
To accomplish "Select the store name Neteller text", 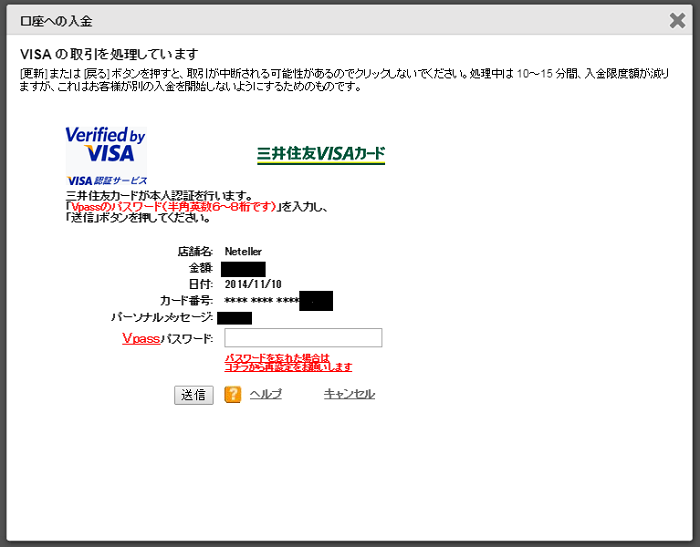I will pos(243,251).
